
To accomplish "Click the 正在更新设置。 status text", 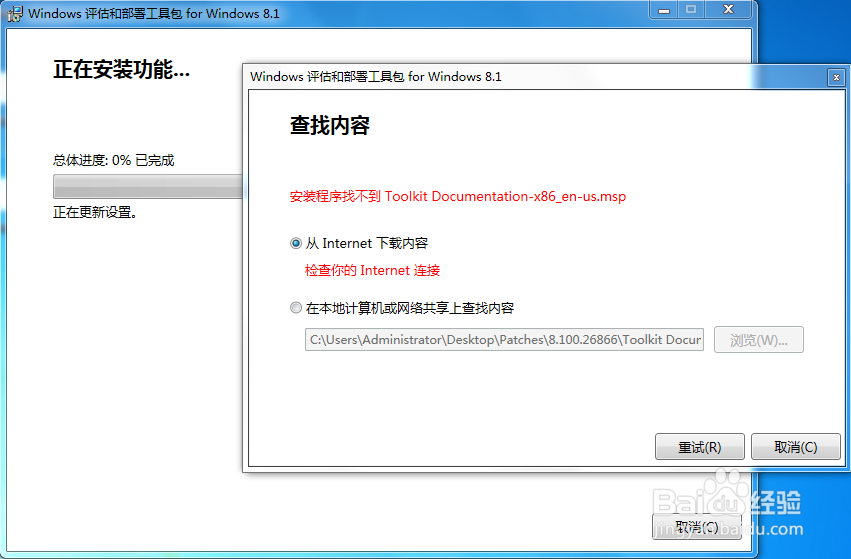I will tap(95, 212).
